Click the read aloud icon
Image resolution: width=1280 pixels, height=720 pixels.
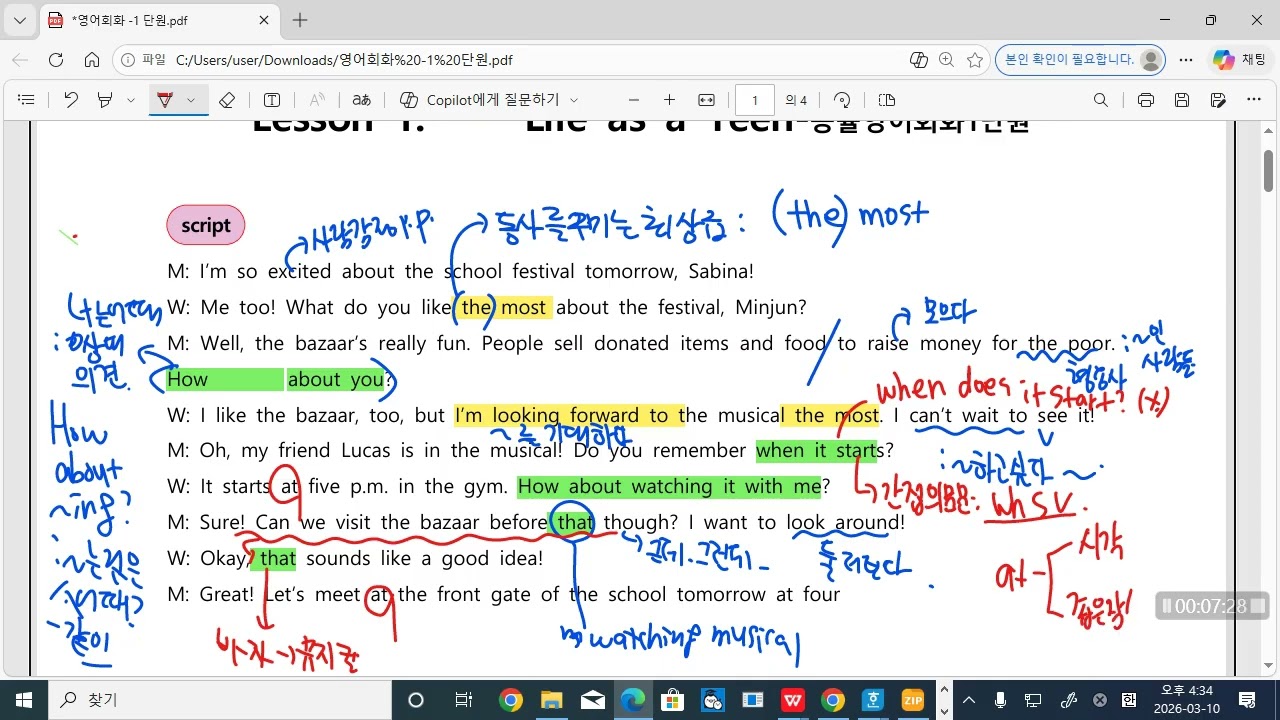[x=317, y=100]
